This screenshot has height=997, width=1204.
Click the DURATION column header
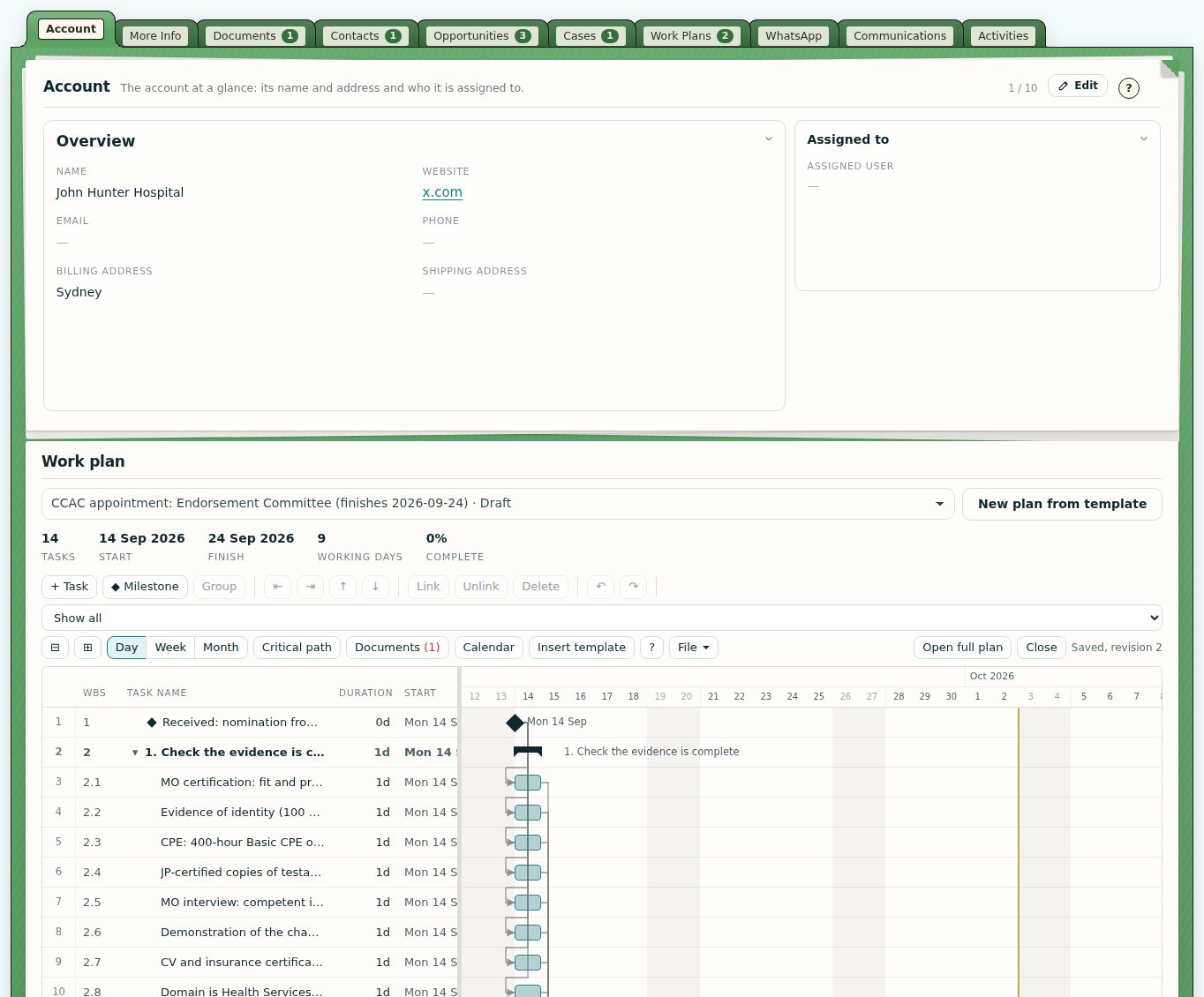click(365, 693)
